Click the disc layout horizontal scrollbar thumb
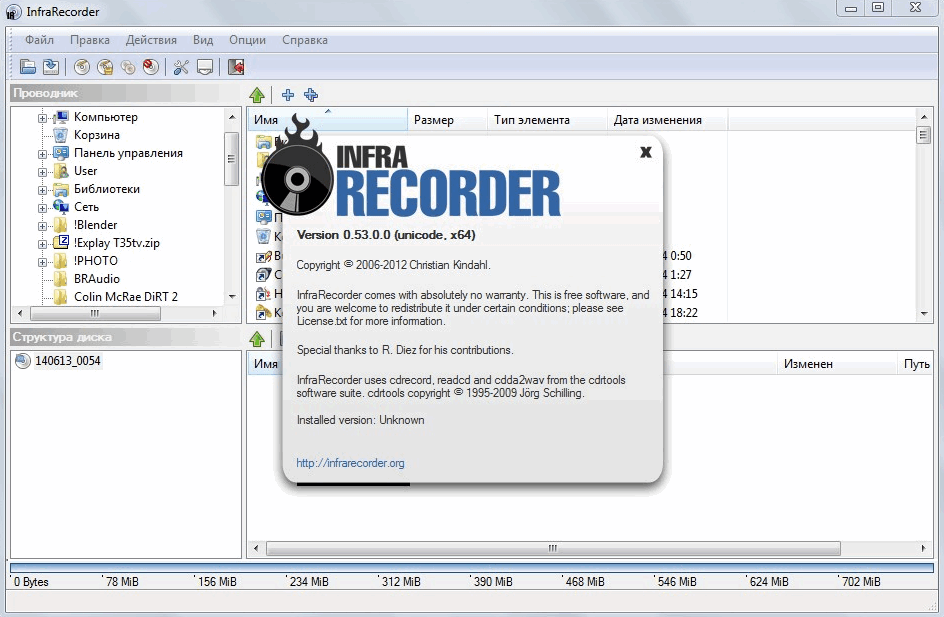 (x=553, y=548)
